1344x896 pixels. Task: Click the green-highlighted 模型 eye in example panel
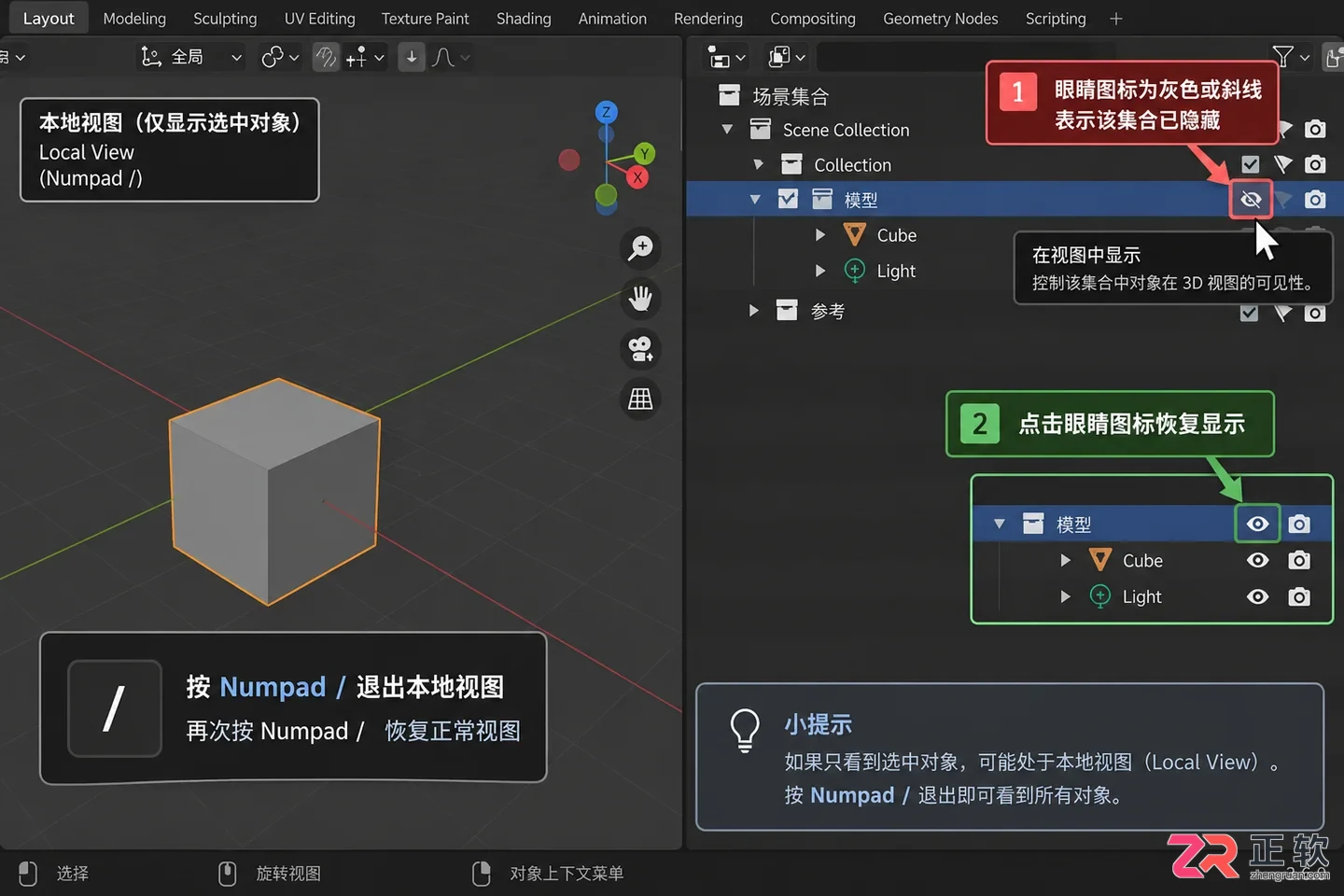coord(1257,524)
